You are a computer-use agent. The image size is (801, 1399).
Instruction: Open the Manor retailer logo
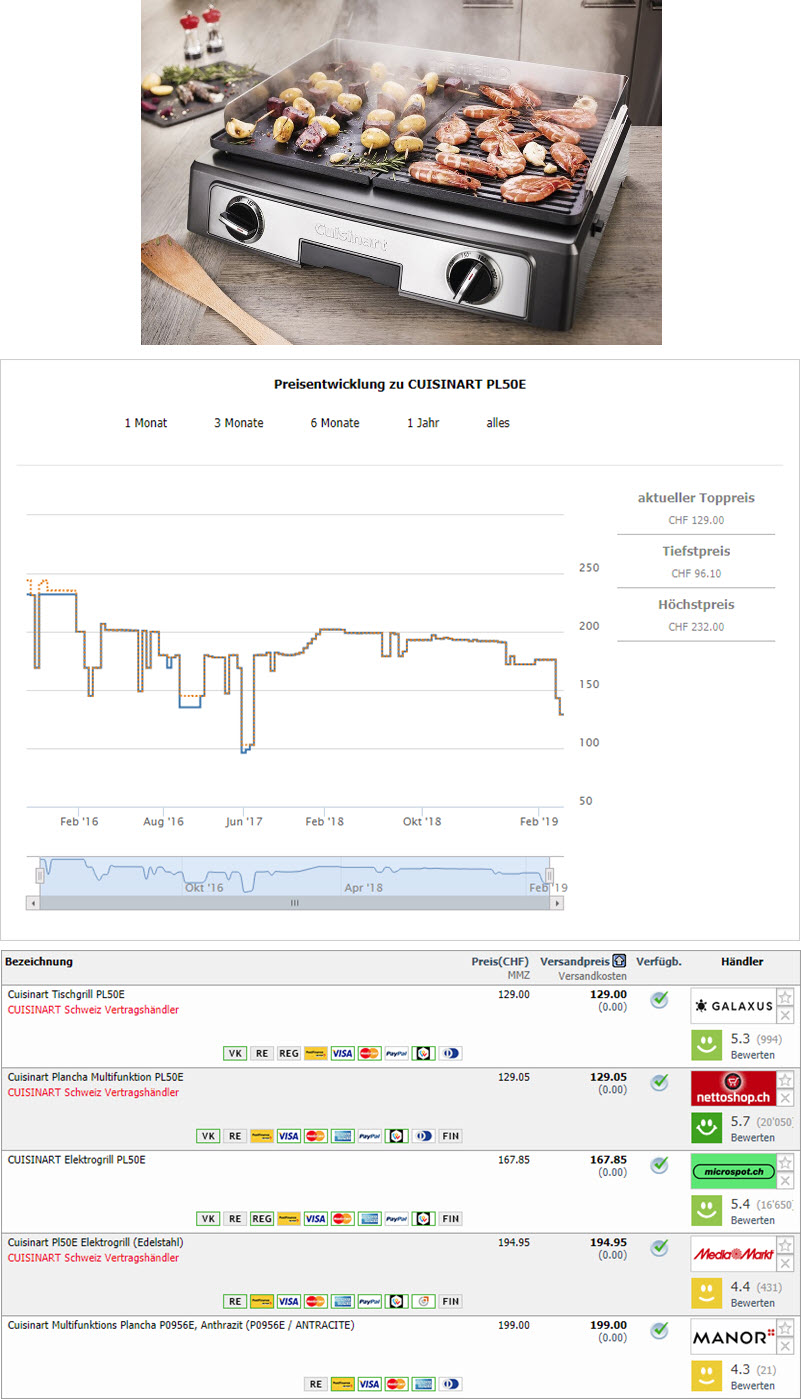pyautogui.click(x=733, y=1336)
